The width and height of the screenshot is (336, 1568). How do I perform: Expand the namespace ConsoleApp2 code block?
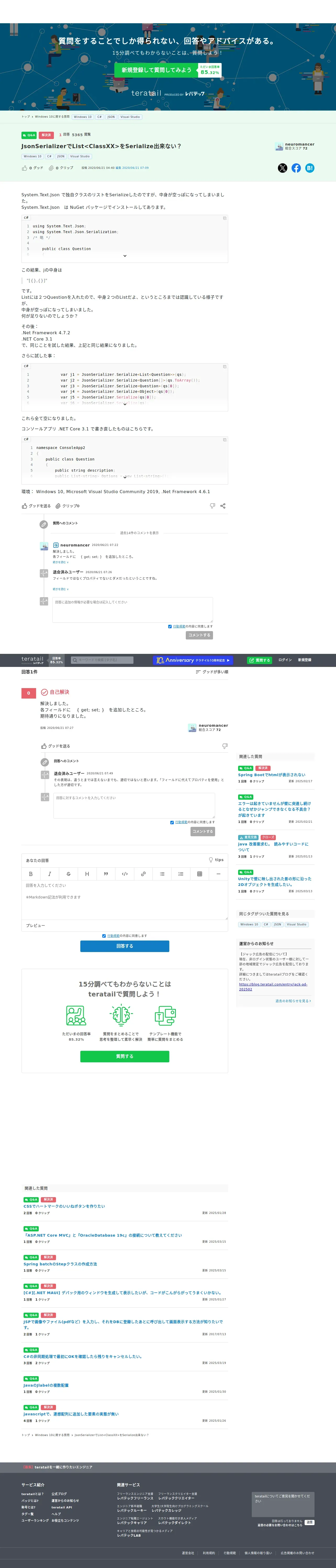point(125,477)
